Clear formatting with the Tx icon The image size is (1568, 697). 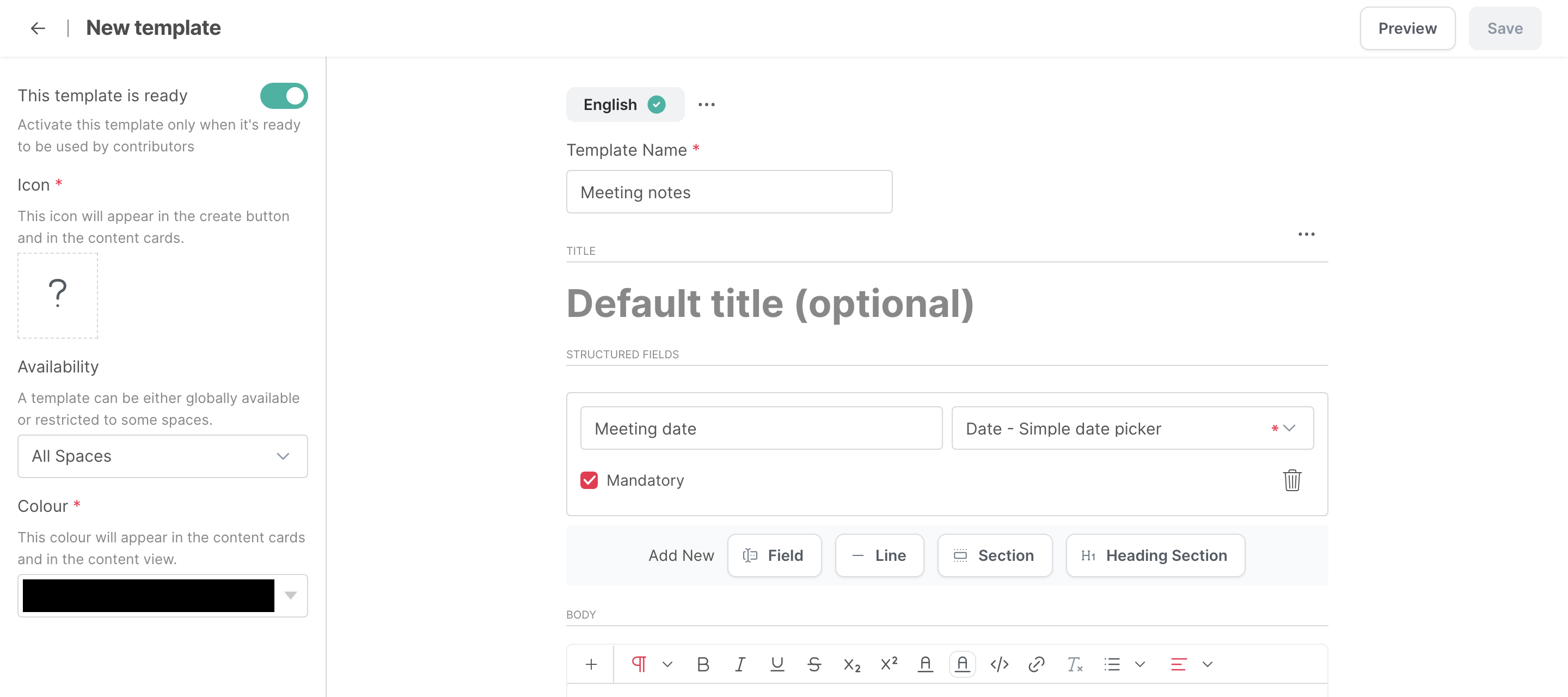point(1074,664)
